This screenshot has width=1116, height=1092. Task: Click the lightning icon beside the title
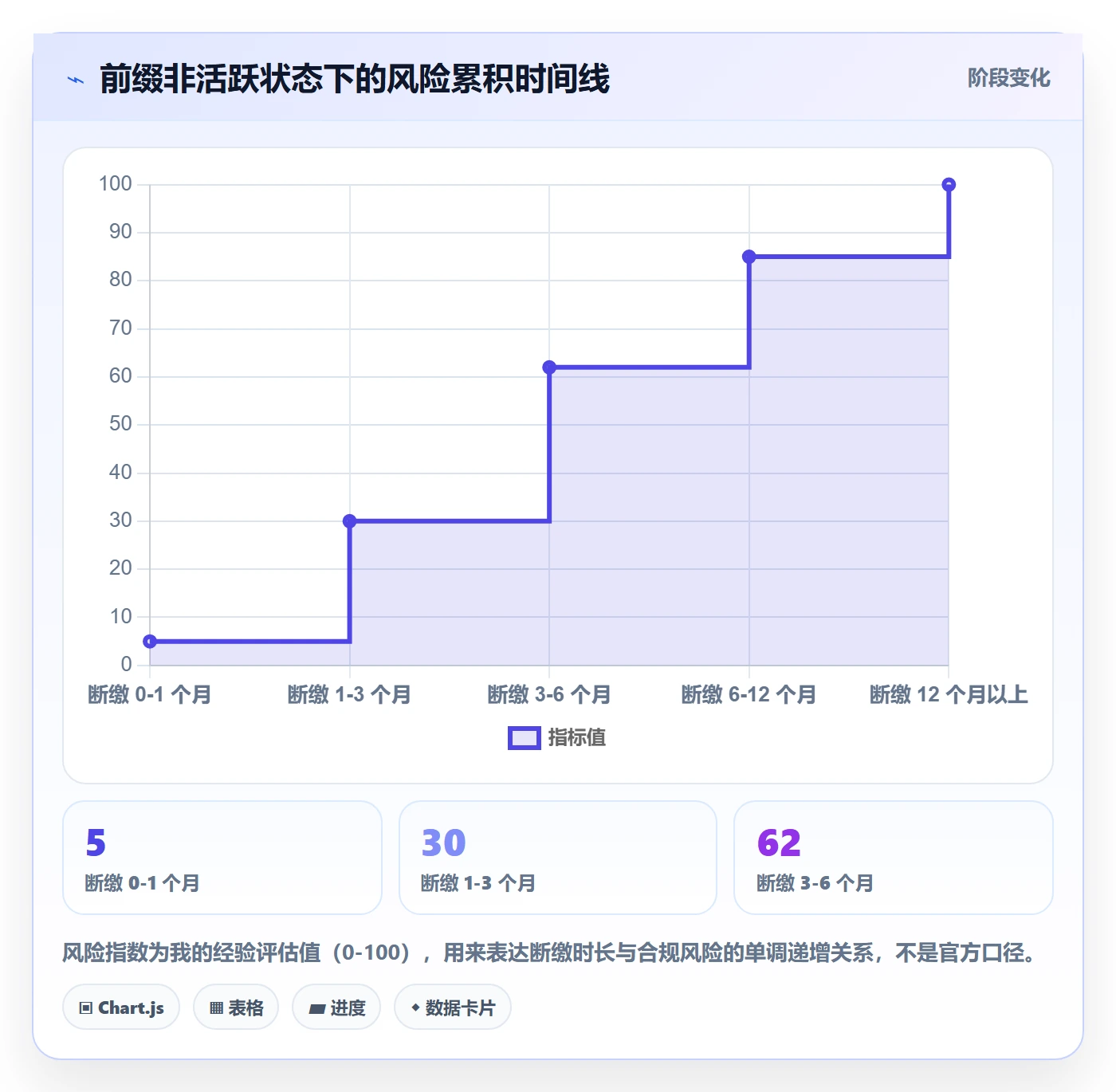(76, 80)
